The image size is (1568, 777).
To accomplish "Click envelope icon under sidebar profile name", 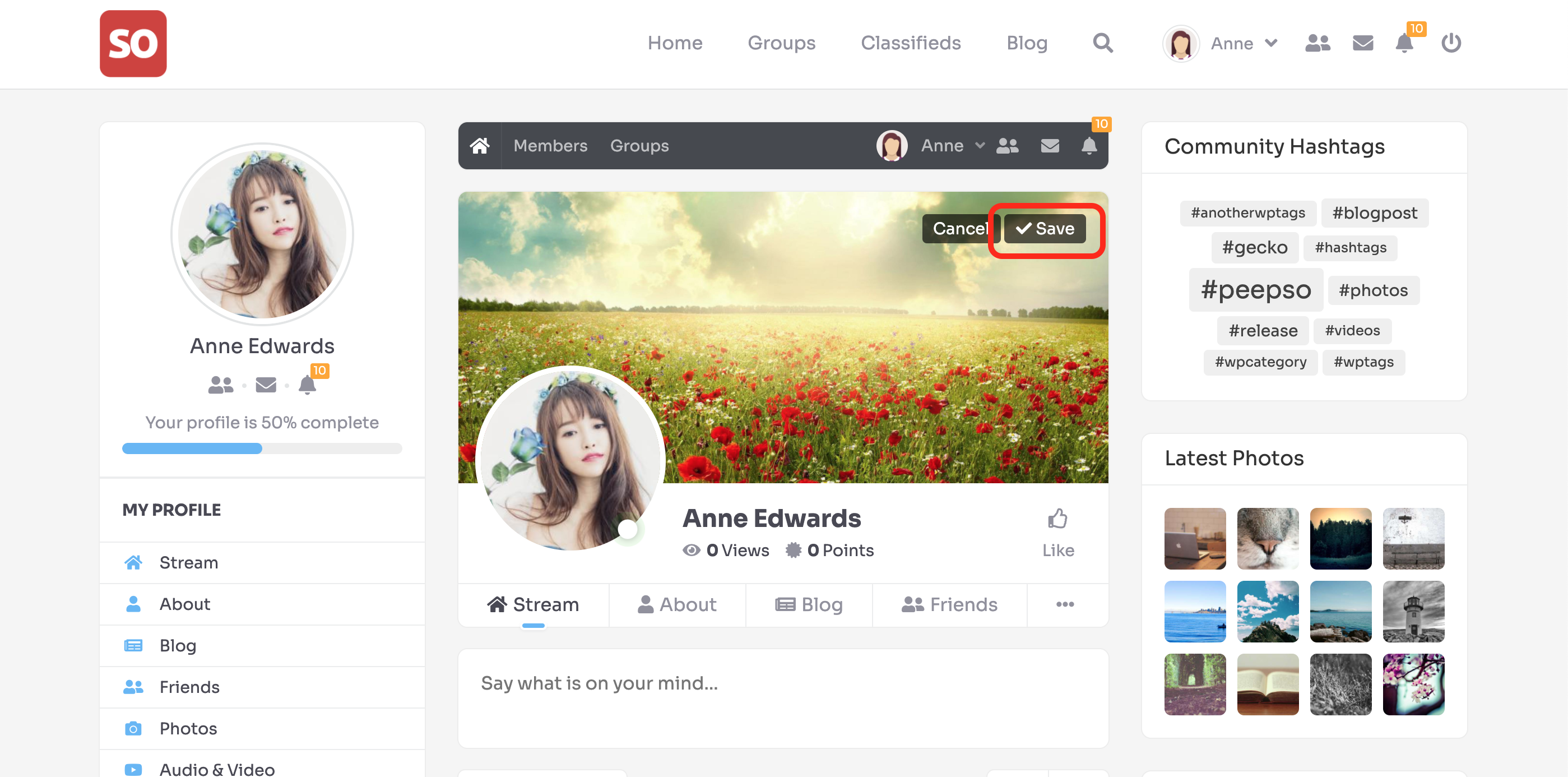I will [266, 385].
